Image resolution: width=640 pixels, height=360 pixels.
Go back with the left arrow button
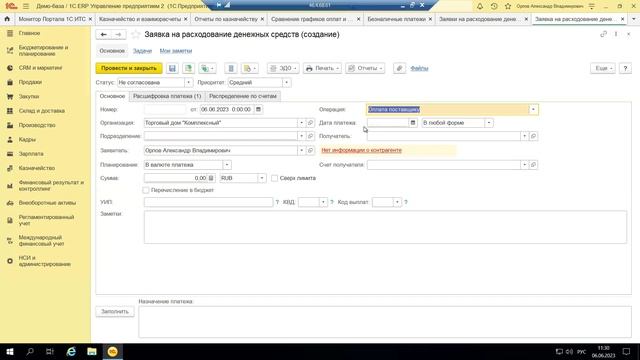click(104, 35)
